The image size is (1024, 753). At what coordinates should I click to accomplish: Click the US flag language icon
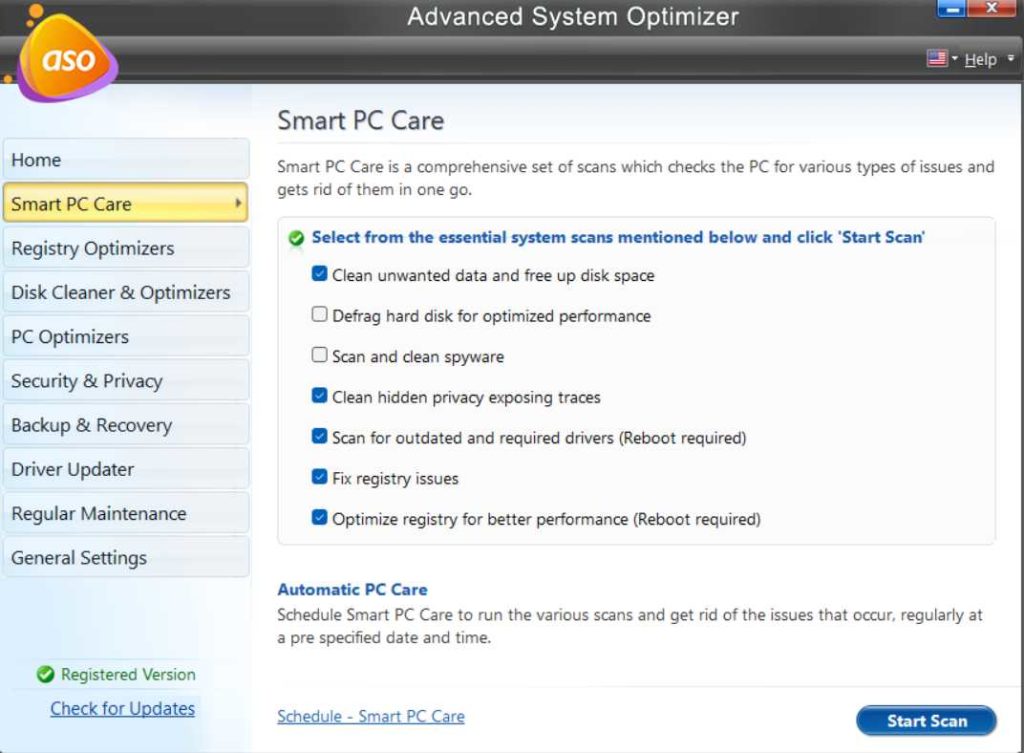[x=936, y=59]
